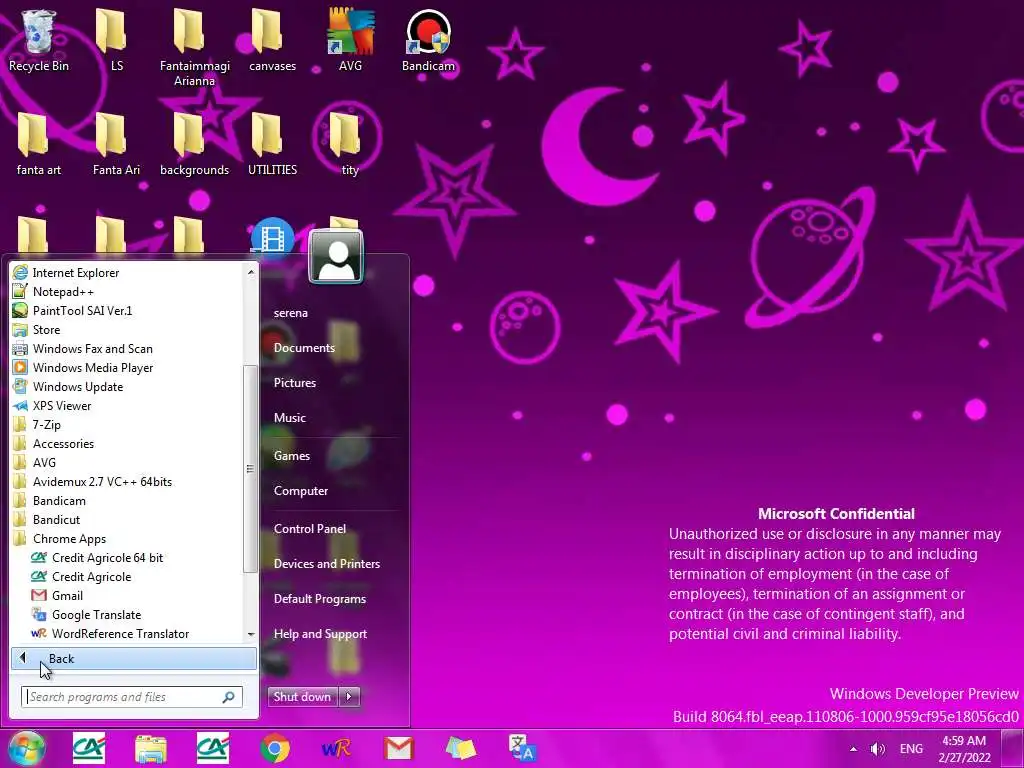1024x768 pixels.
Task: Open the UTILITIES folder
Action: pos(272,144)
